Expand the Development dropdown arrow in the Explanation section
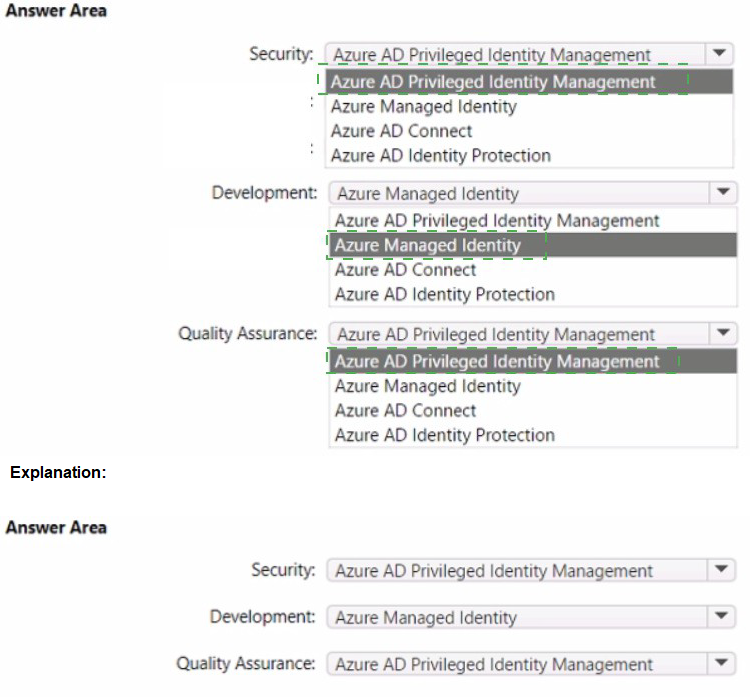 [x=721, y=617]
